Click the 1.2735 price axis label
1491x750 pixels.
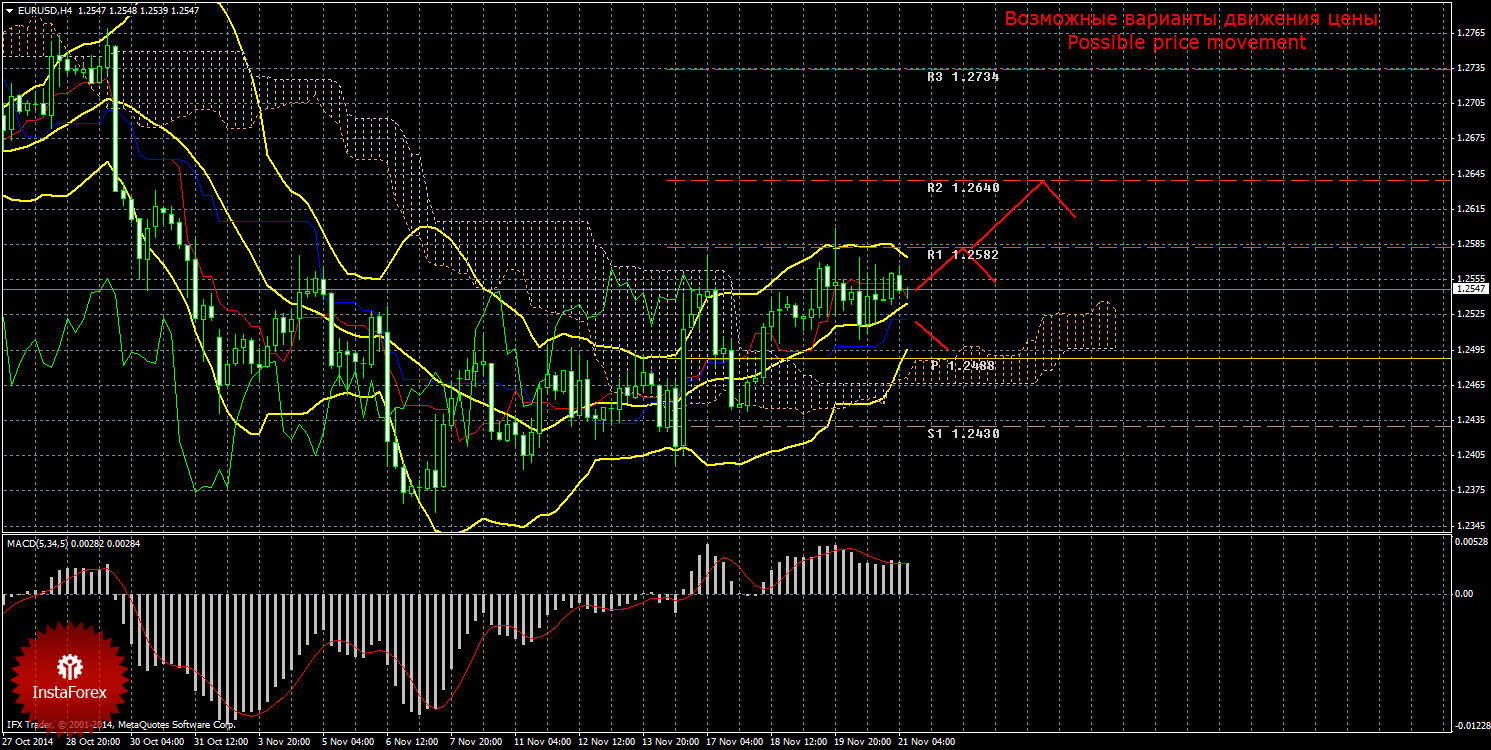1472,69
